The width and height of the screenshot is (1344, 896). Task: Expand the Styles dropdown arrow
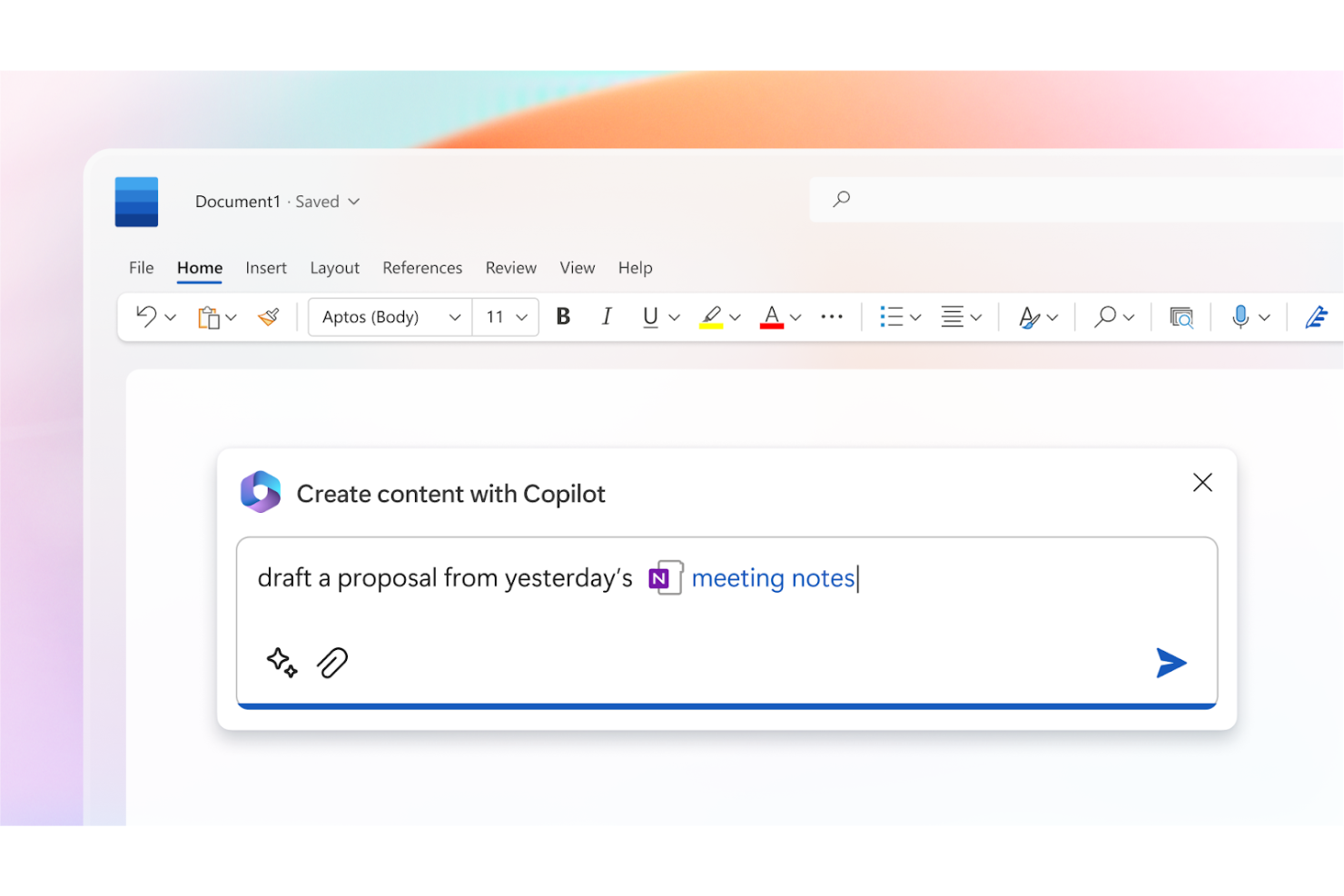1052,318
